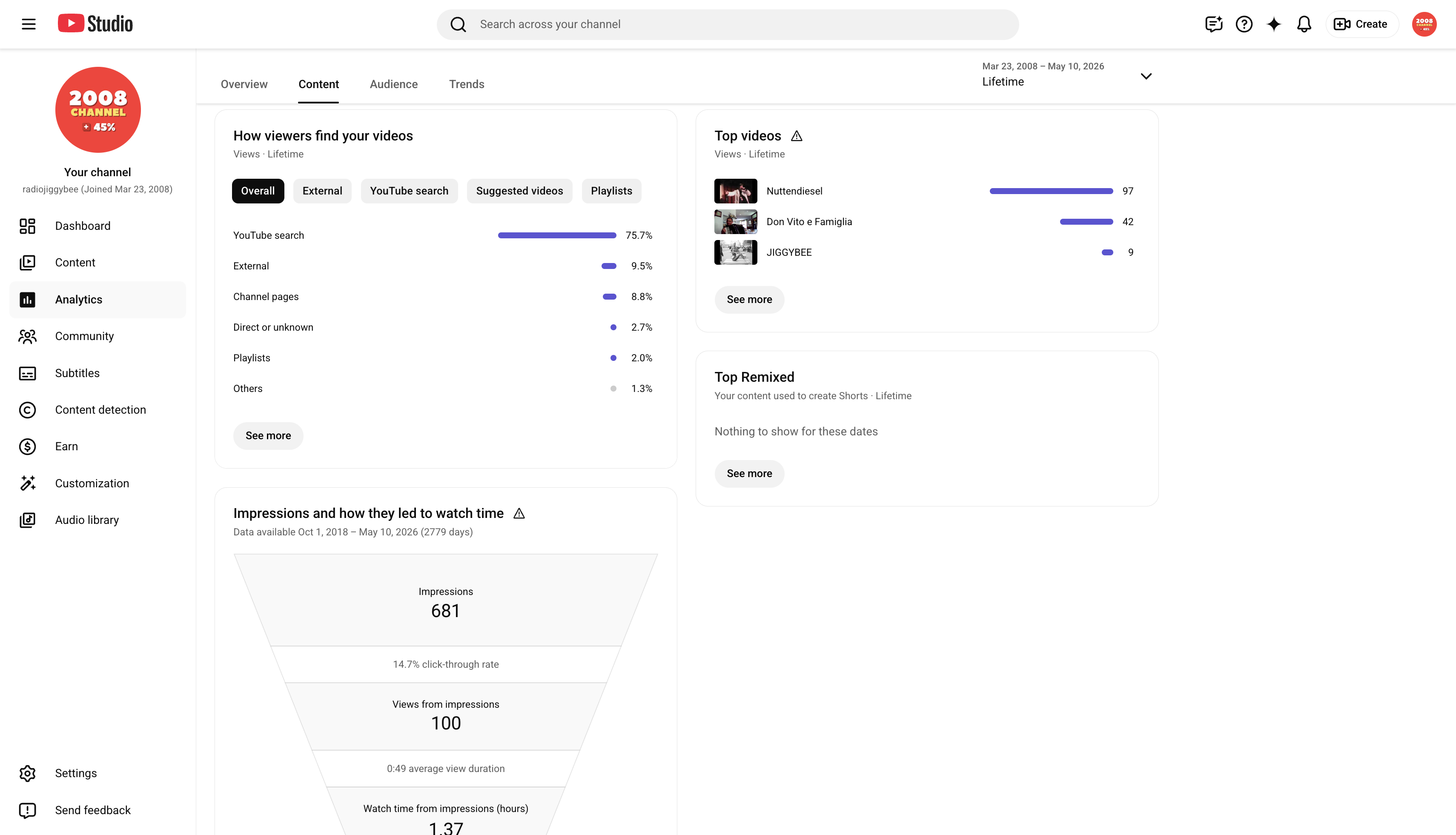Image resolution: width=1456 pixels, height=835 pixels.
Task: Click the External 9.5% row label
Action: pyautogui.click(x=251, y=266)
